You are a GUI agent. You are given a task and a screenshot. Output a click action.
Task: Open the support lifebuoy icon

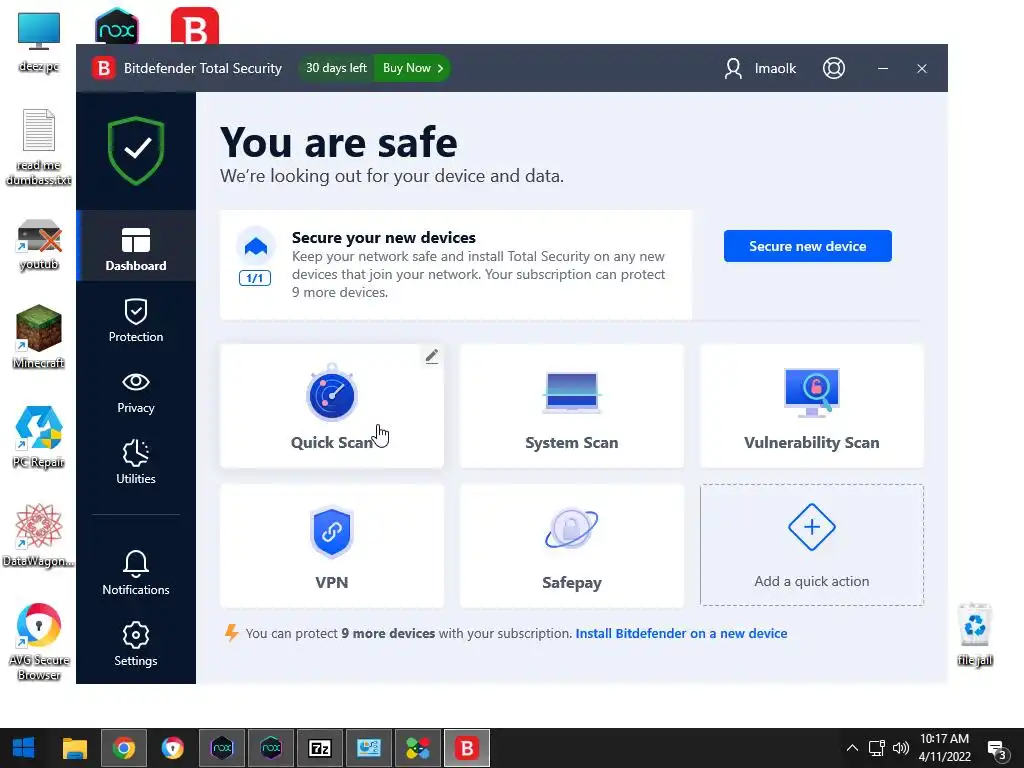(x=833, y=68)
